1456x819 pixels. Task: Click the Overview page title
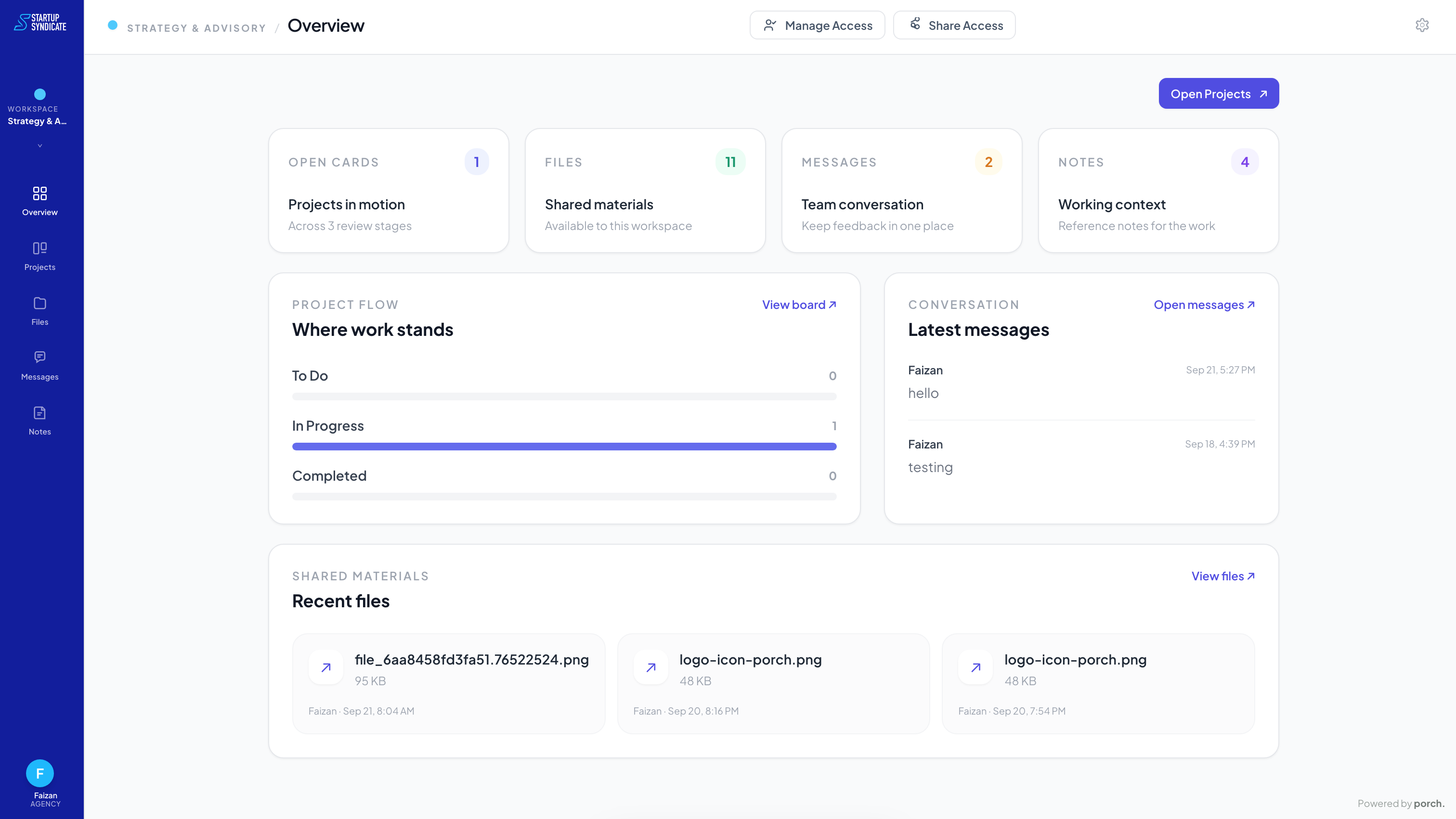point(325,26)
